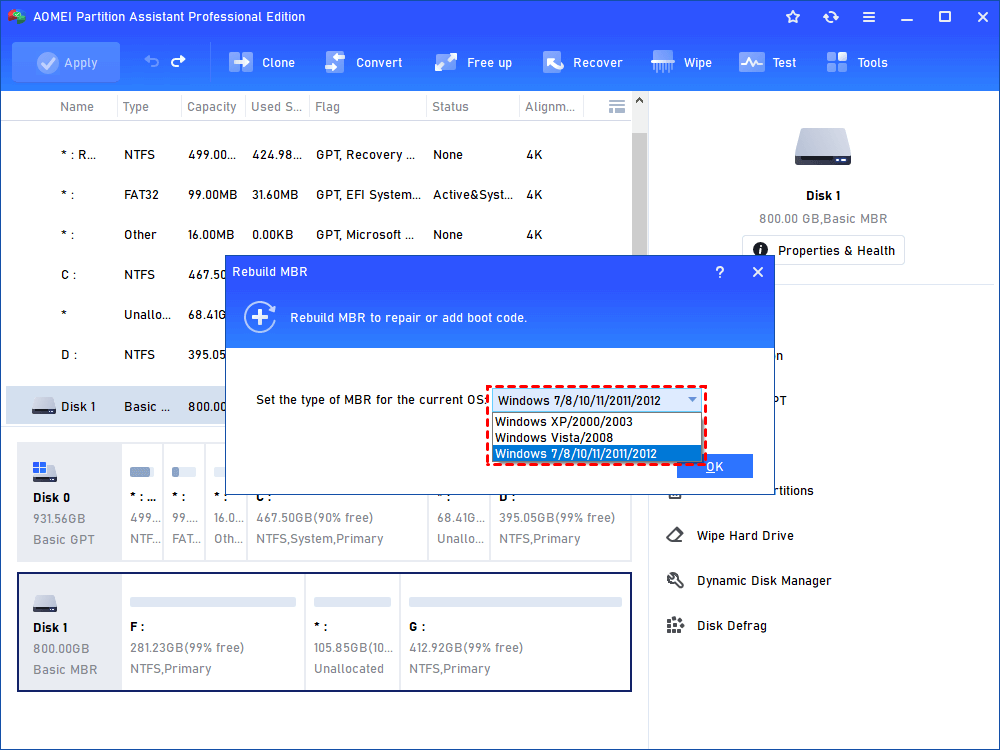Select 105.85GB Unallocated block on Disk 1
Image resolution: width=1000 pixels, height=750 pixels.
353,632
